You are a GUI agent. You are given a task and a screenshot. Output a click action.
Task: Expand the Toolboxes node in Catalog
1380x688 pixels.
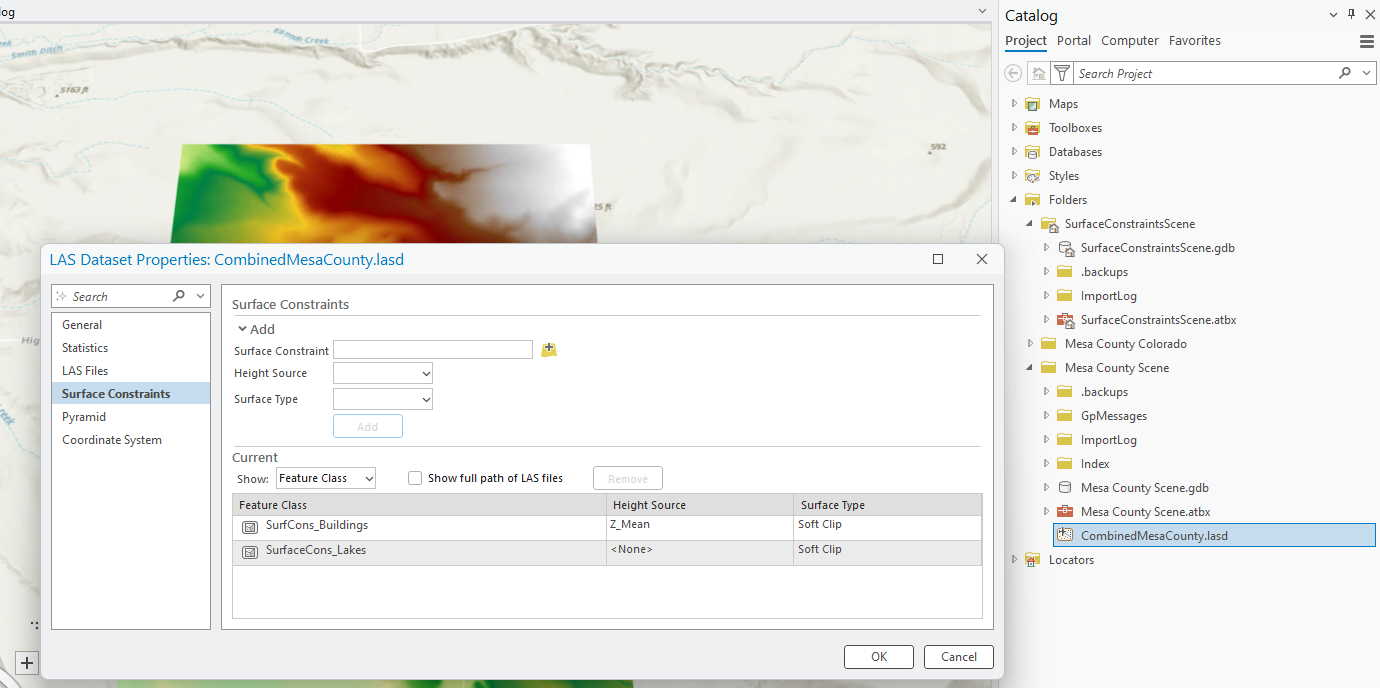point(1014,128)
